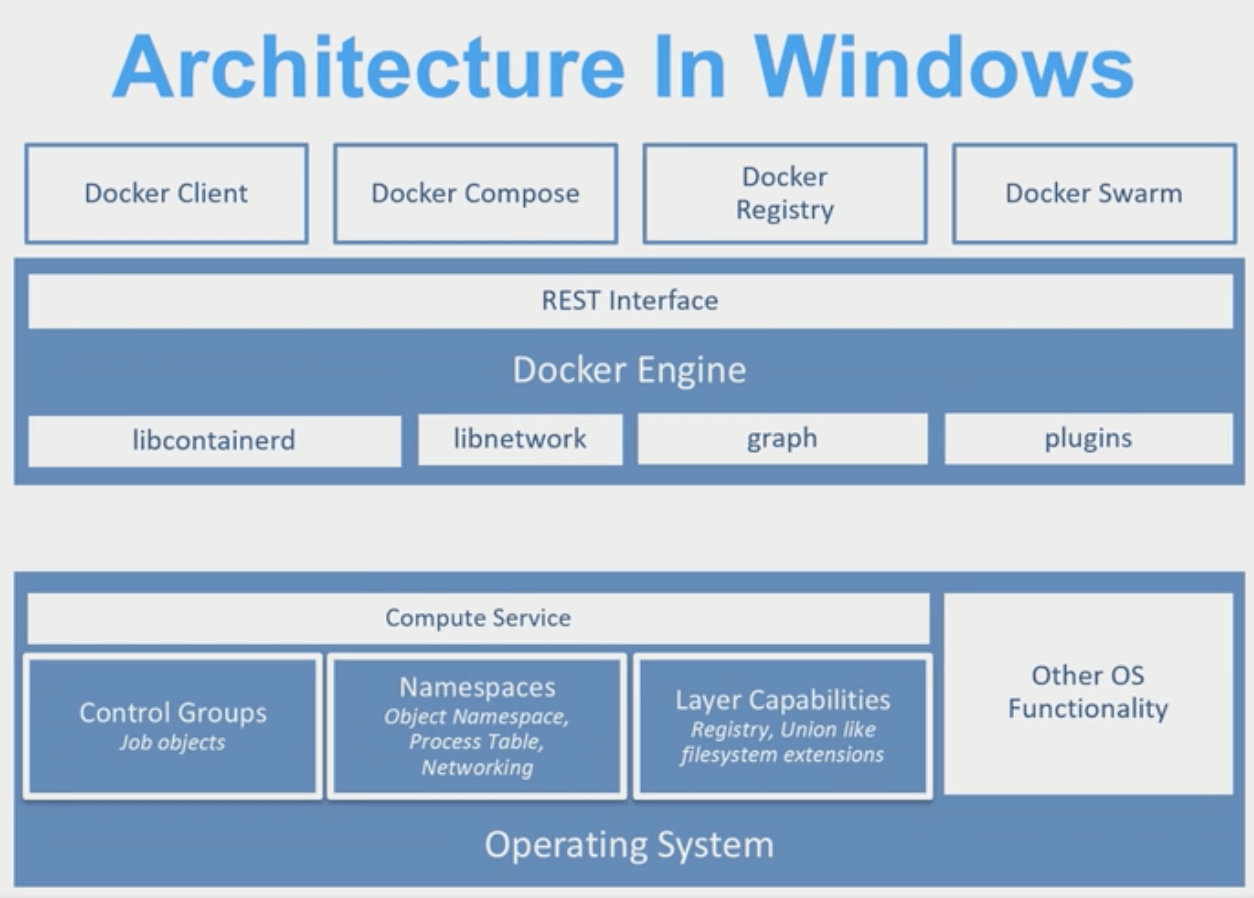This screenshot has height=898, width=1254.
Task: Click the plugins component box
Action: [1089, 437]
